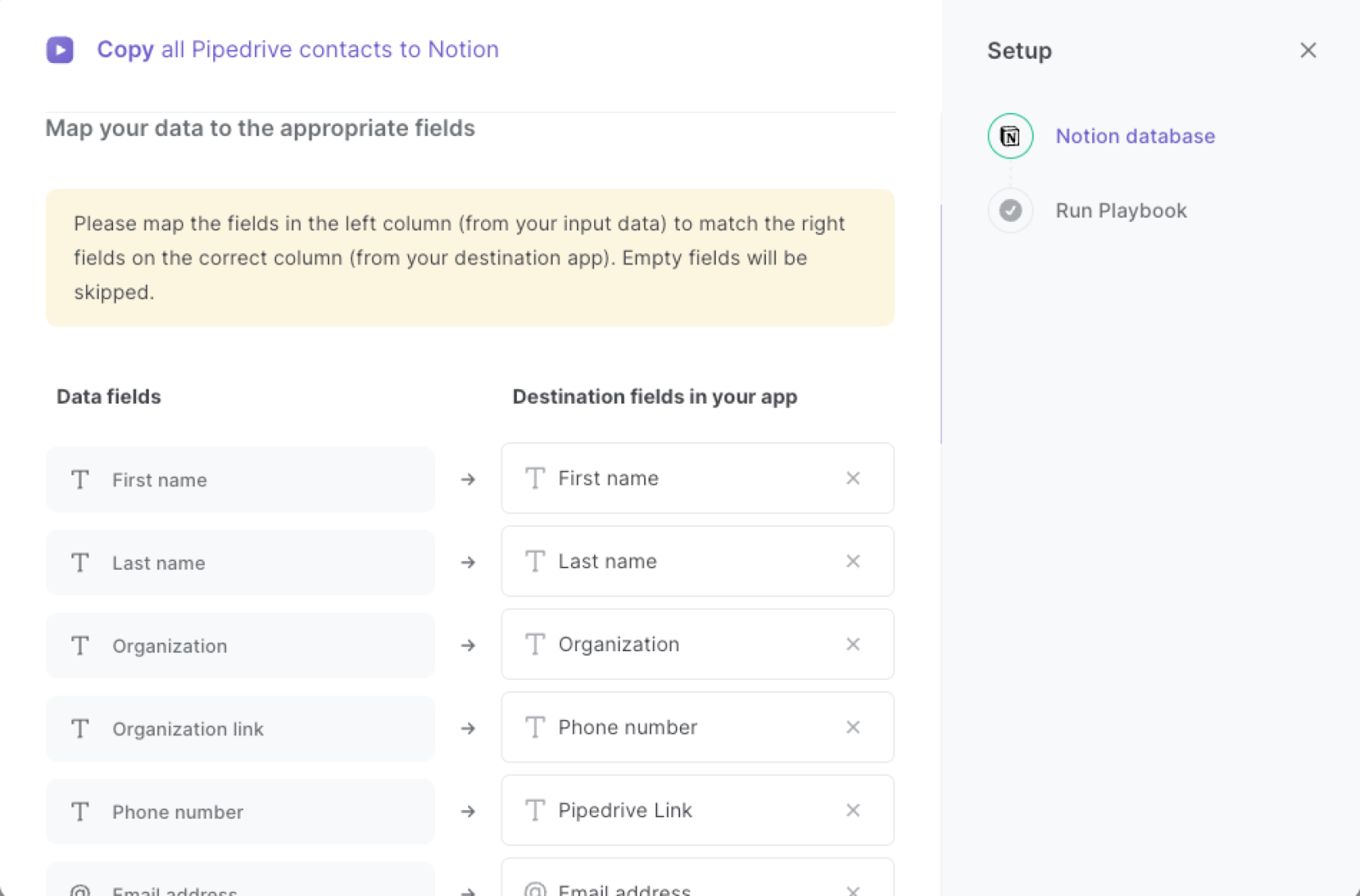
Task: Go to the Run Playbook step
Action: point(1120,211)
